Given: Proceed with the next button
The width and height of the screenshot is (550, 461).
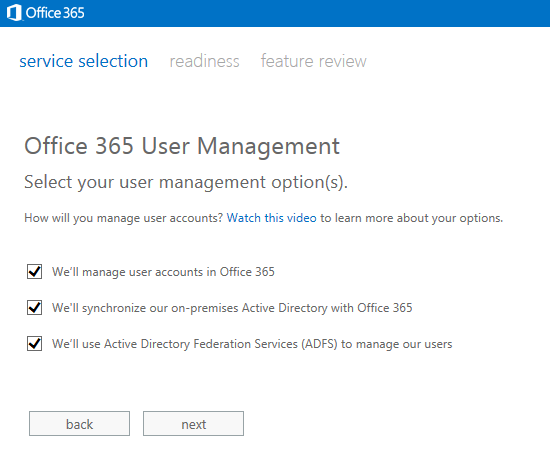Looking at the screenshot, I should point(193,424).
